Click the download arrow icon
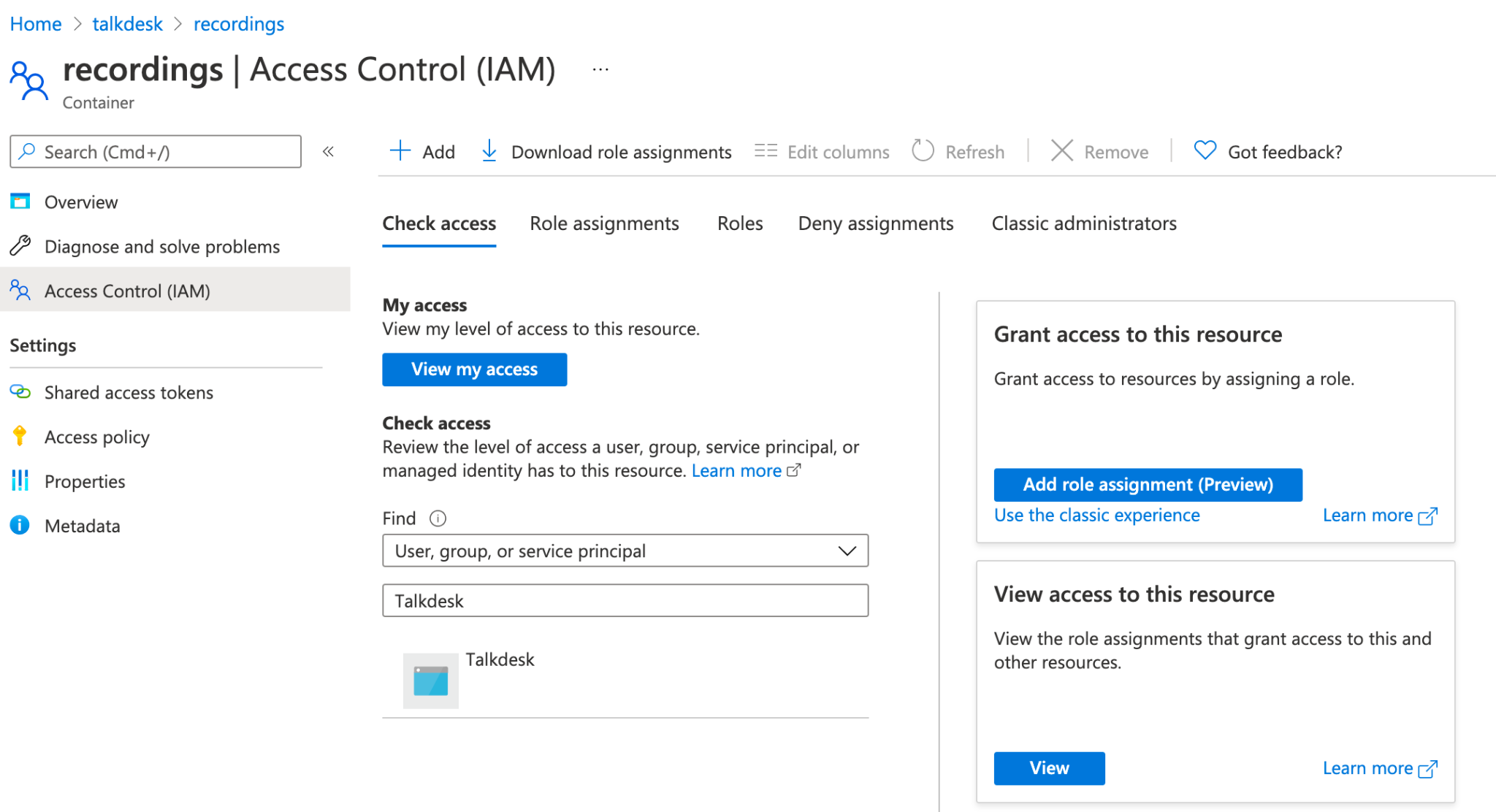This screenshot has width=1496, height=812. tap(489, 151)
